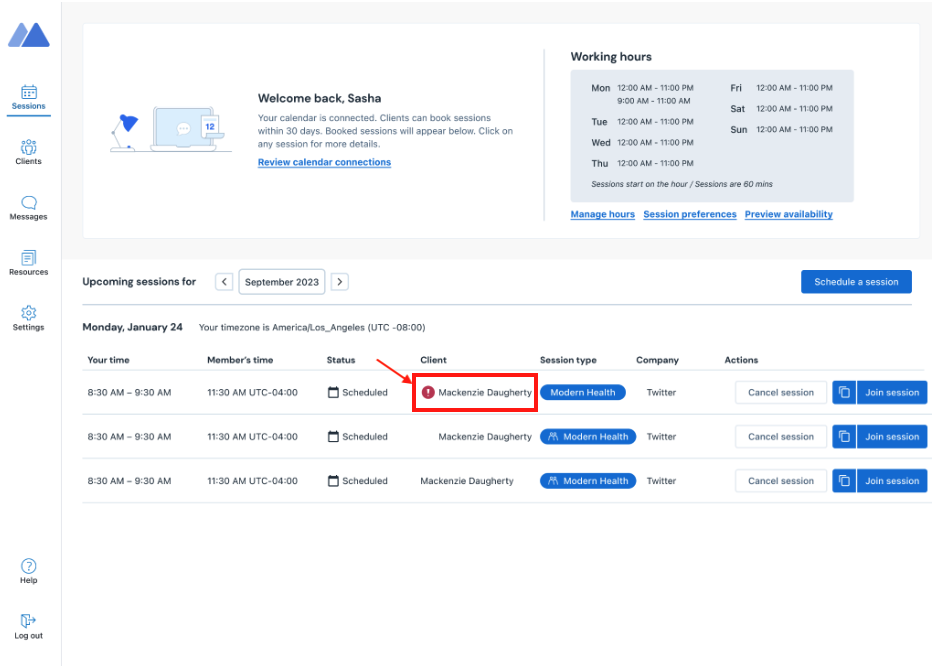Cancel session in the first row
The height and width of the screenshot is (666, 933).
[x=781, y=393]
